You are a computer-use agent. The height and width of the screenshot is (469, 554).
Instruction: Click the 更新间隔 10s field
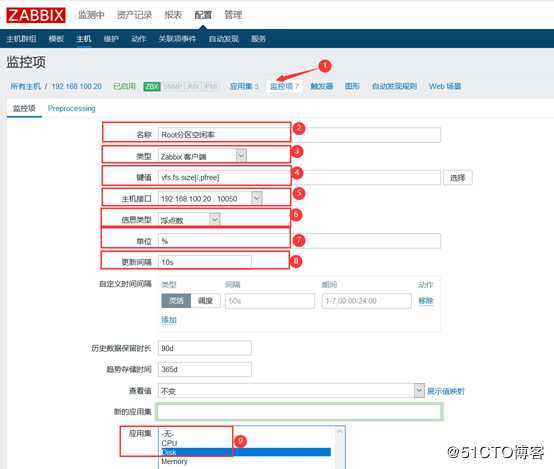205,262
